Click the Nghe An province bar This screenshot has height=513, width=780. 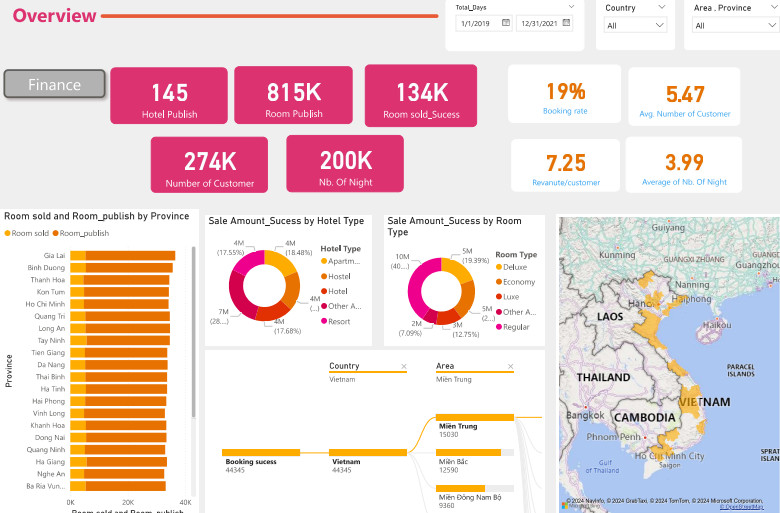coord(117,474)
